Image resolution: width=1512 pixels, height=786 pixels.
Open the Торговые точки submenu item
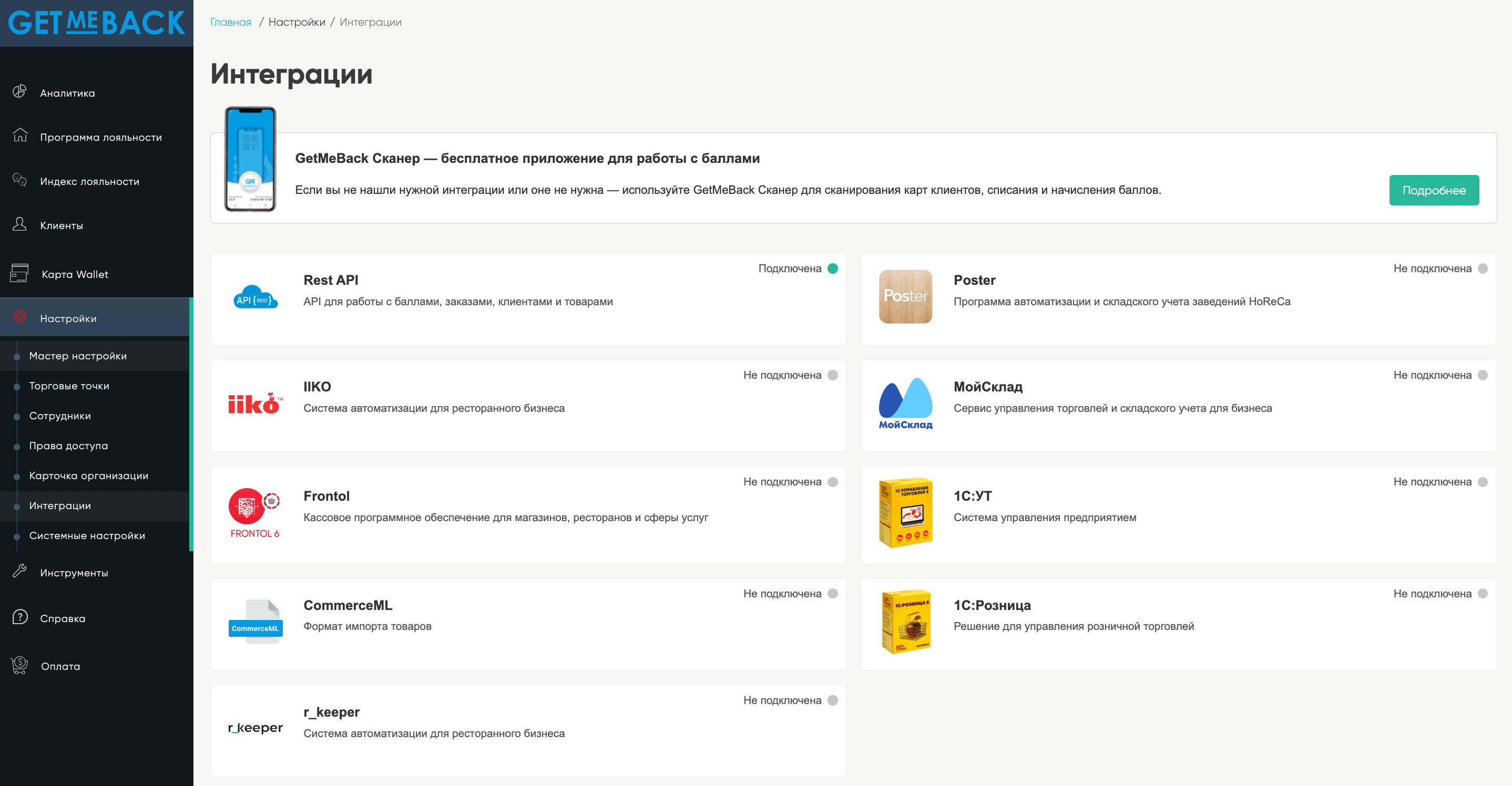coord(69,386)
